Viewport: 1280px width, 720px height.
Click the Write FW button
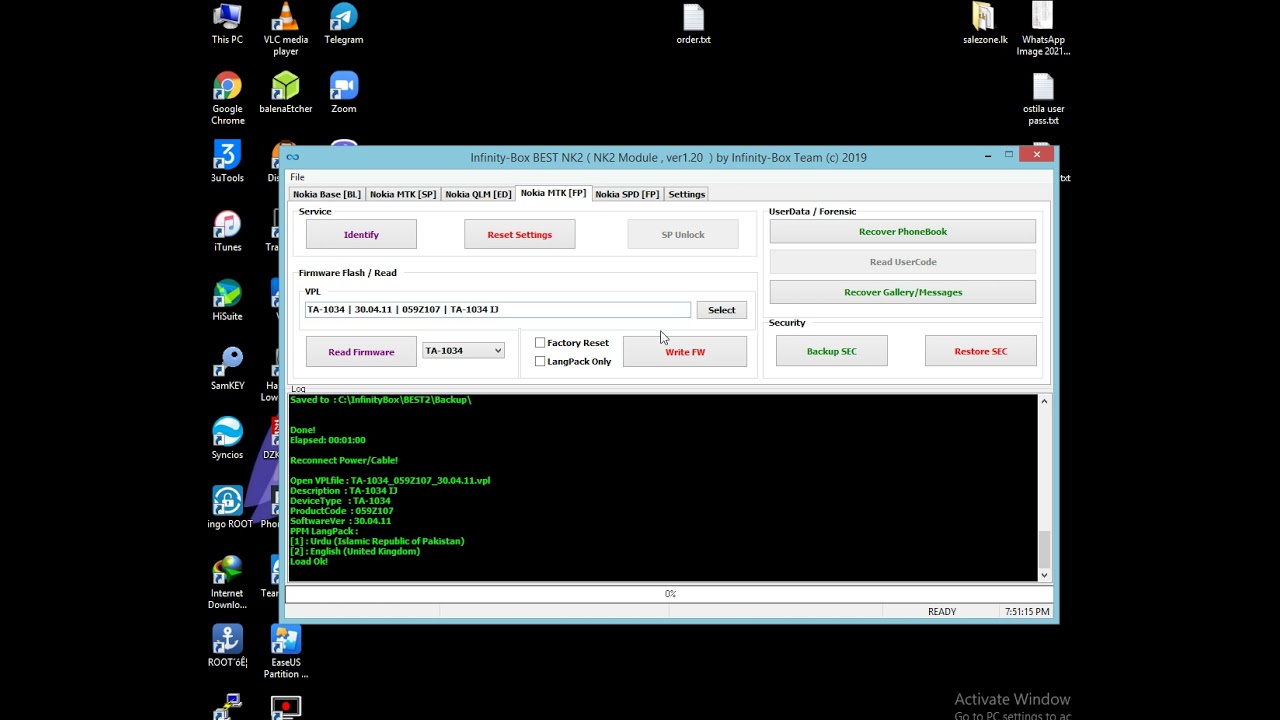pos(685,352)
